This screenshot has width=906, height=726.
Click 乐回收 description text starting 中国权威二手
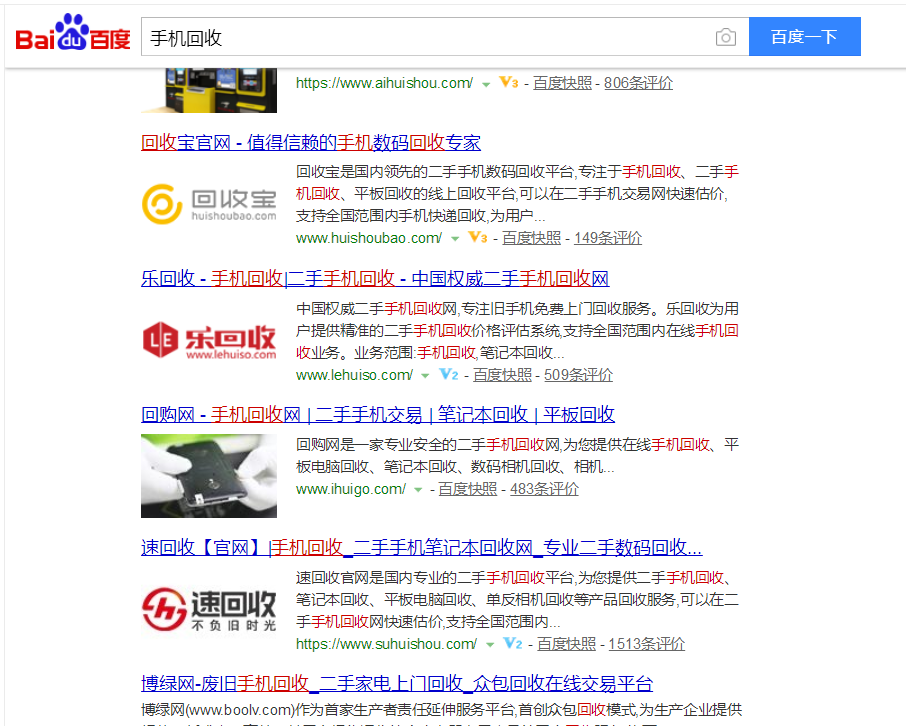[x=517, y=331]
